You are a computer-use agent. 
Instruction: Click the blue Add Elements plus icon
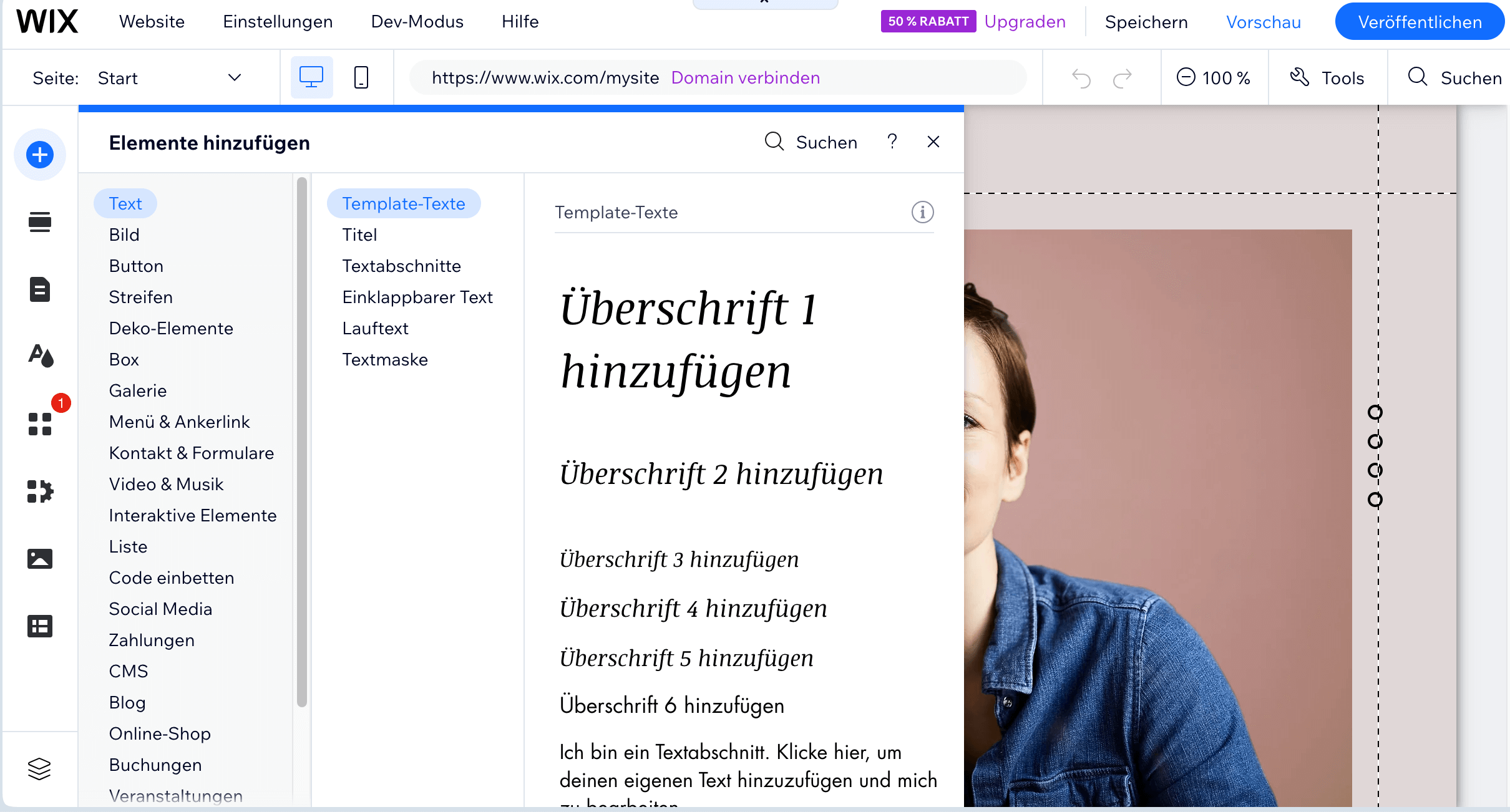tap(40, 155)
